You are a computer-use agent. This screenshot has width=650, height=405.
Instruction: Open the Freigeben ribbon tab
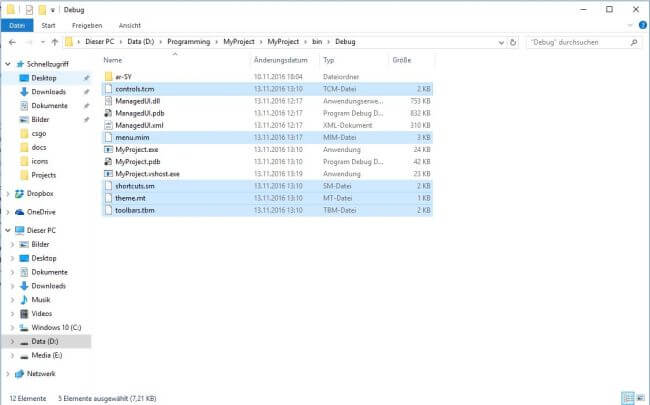coord(87,25)
